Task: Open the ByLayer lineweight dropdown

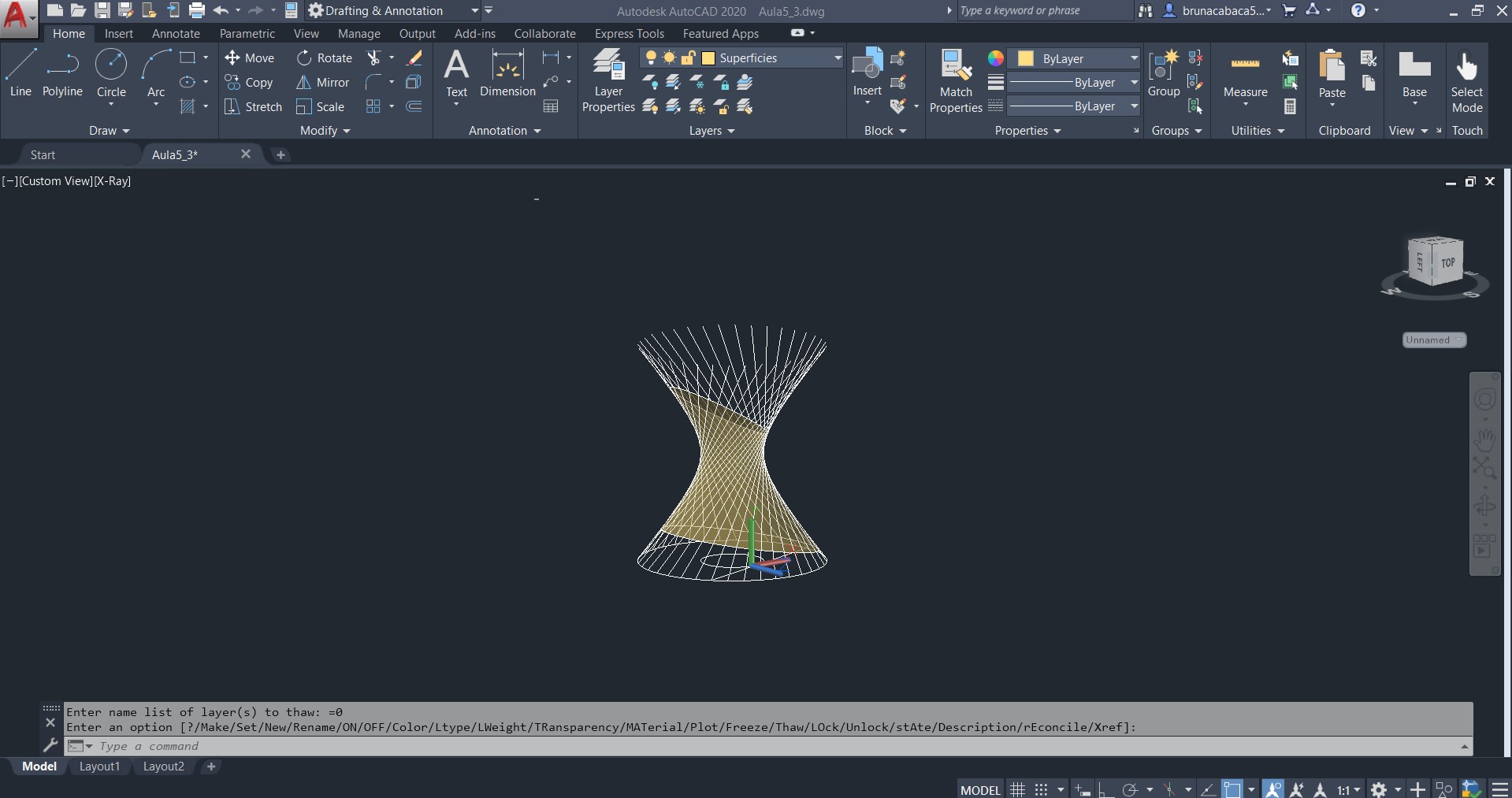Action: click(x=1134, y=82)
